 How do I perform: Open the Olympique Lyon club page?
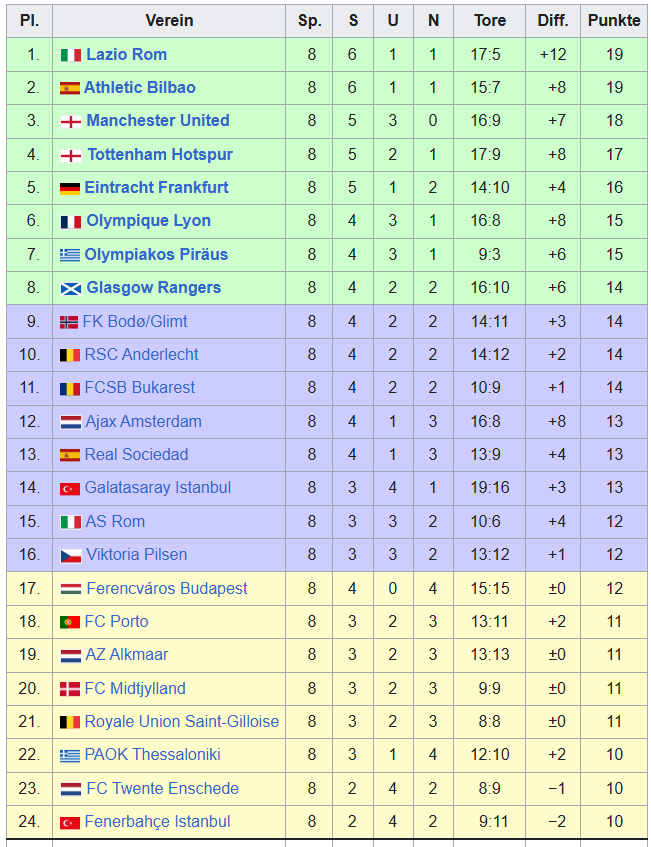[149, 221]
